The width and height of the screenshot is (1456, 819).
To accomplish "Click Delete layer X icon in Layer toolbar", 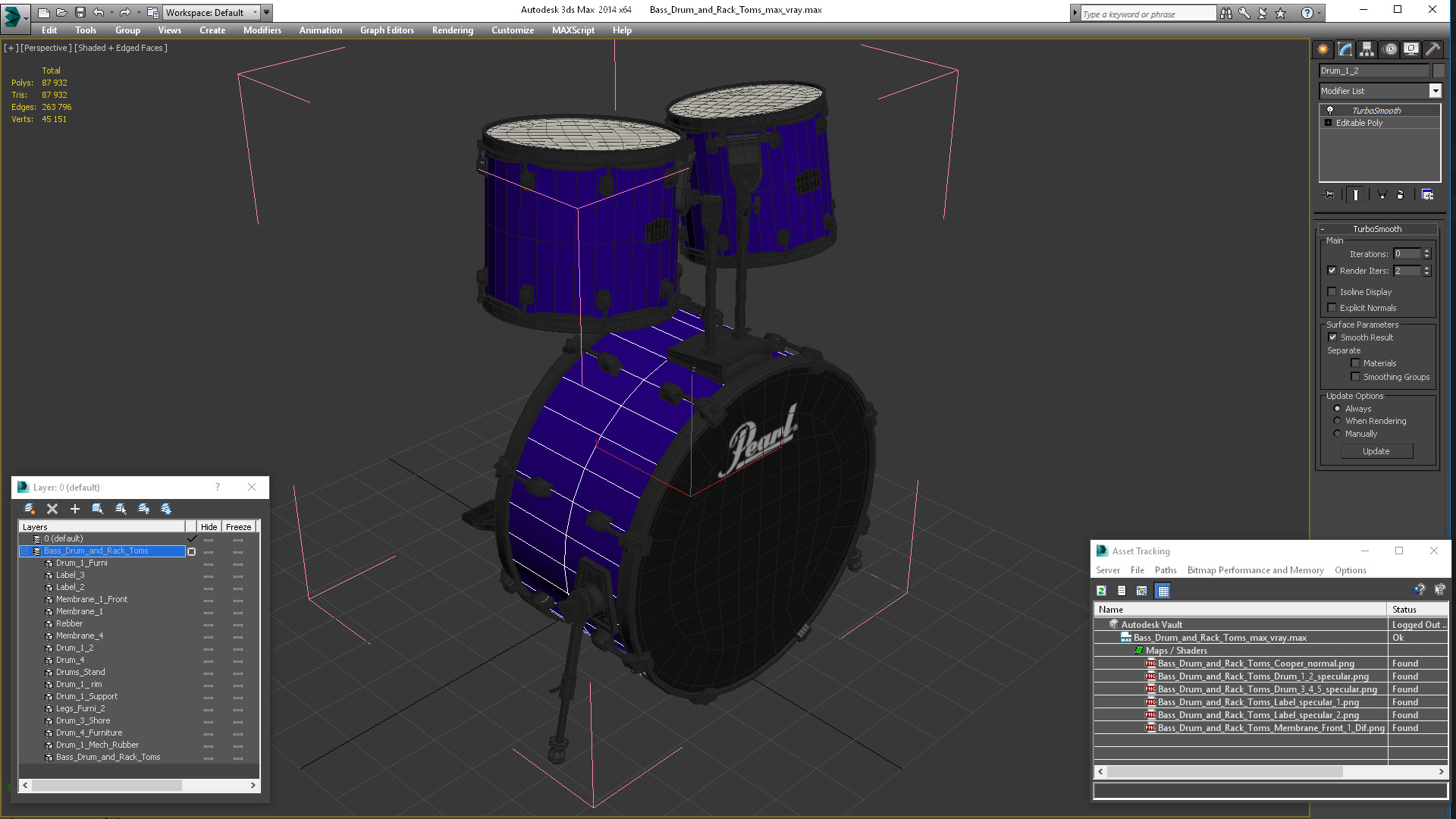I will 52,509.
